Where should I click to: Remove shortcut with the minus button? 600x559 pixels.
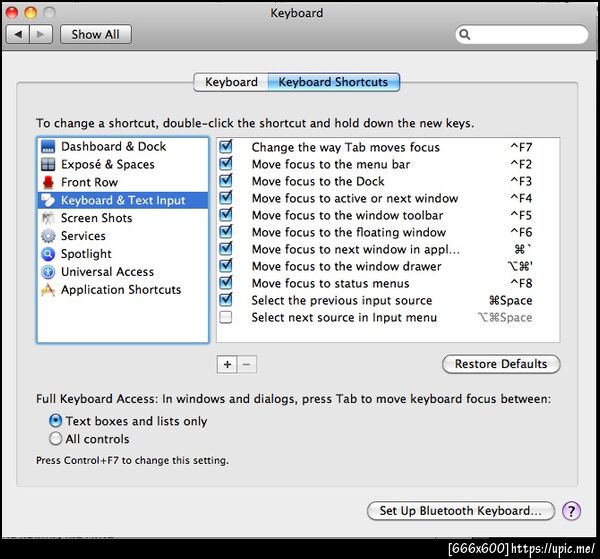point(247,364)
